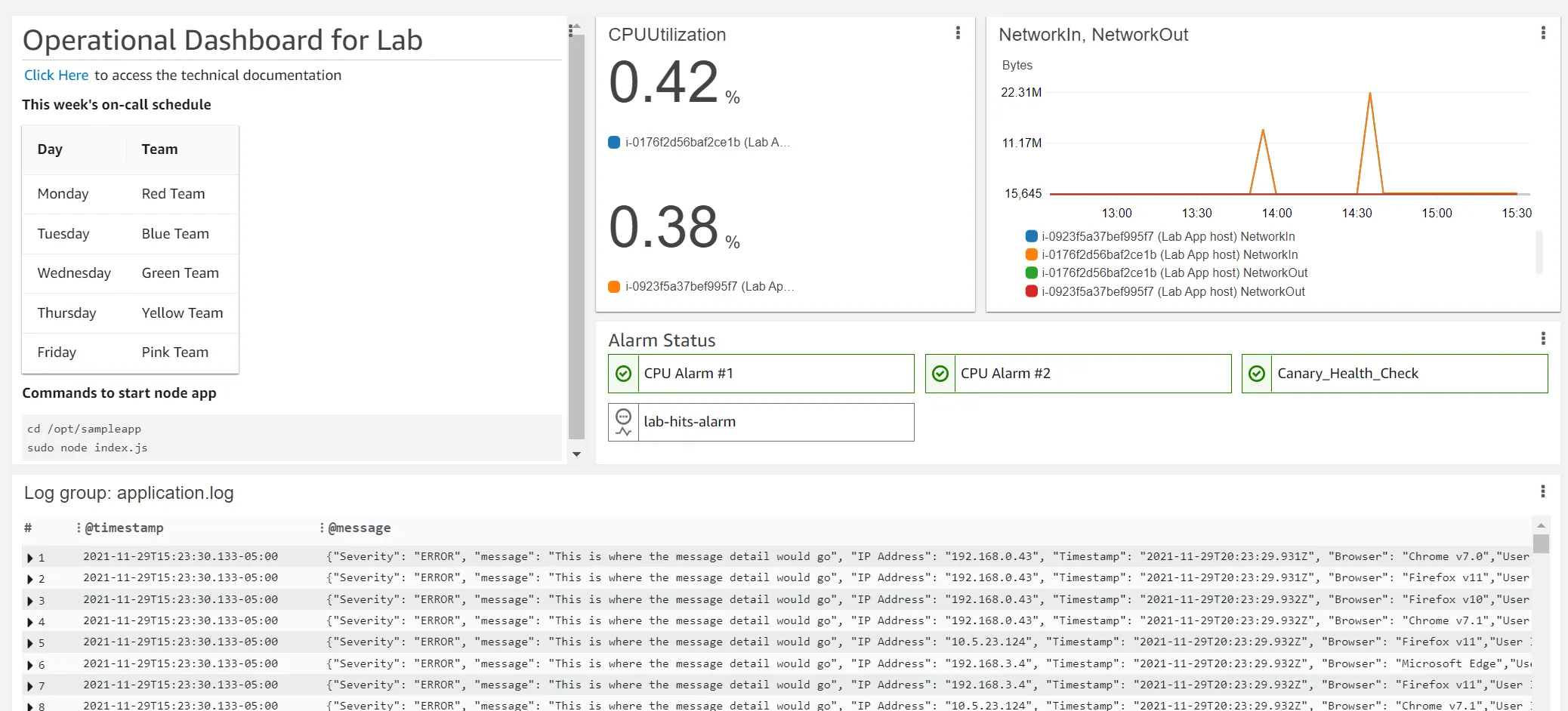Open the CPUUtilization widget actions menu
The height and width of the screenshot is (711, 1568).
[x=958, y=33]
